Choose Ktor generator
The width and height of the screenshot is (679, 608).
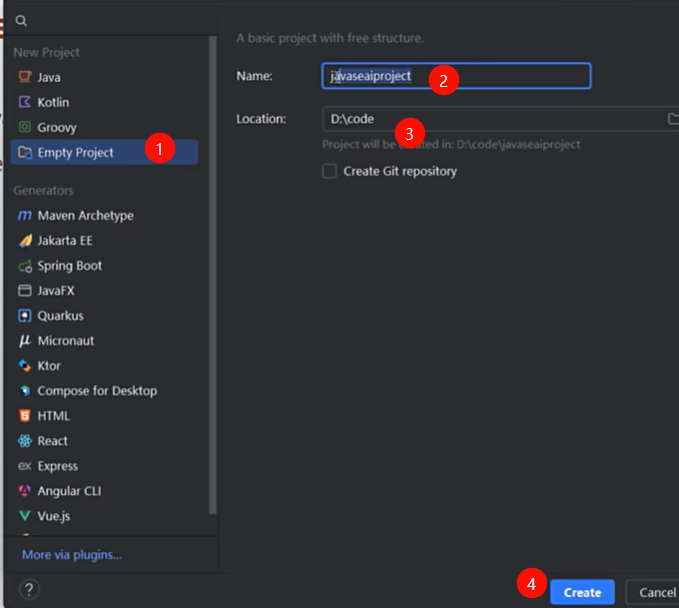tap(104, 366)
